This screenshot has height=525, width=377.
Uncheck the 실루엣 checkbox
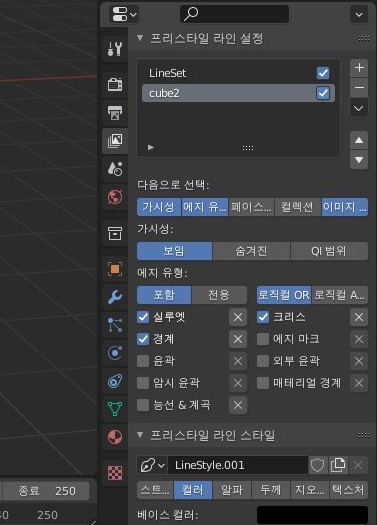coord(143,317)
